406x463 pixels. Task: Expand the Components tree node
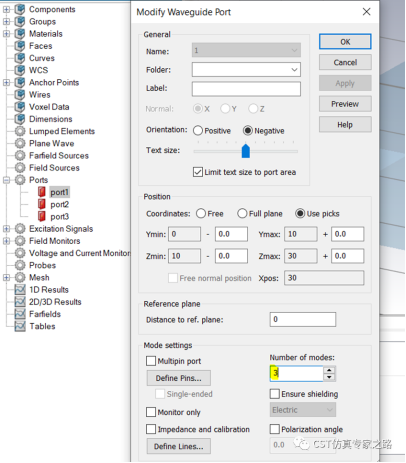(6, 9)
